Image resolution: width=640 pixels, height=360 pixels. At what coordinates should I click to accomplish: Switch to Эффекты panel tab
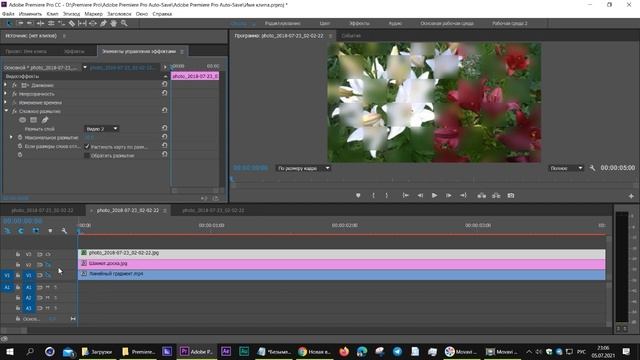pos(74,51)
